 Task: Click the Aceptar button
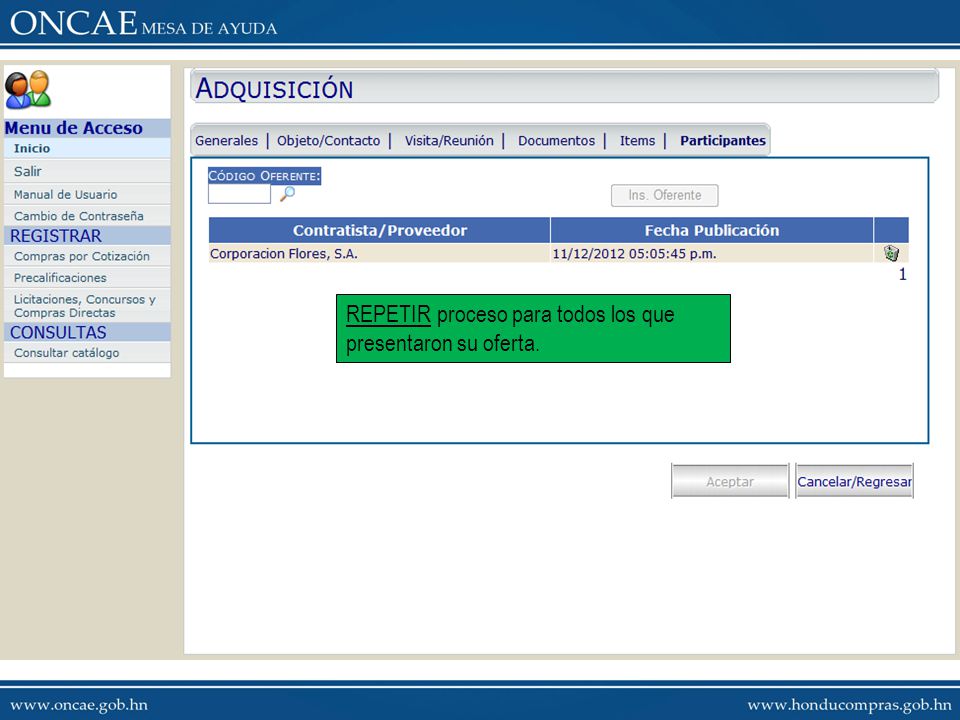tap(730, 481)
